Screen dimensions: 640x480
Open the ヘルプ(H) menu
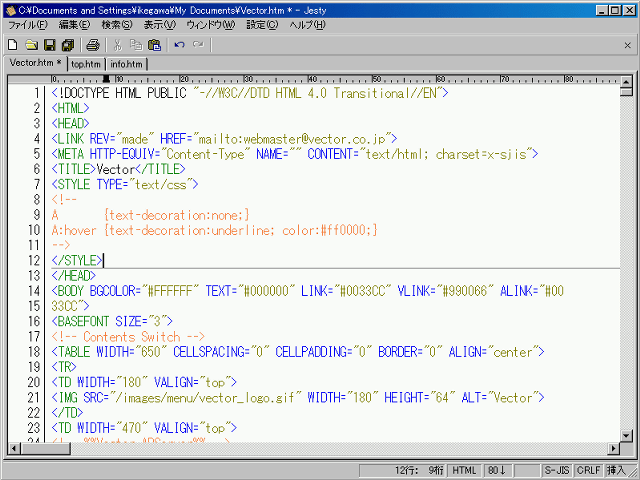(x=308, y=25)
